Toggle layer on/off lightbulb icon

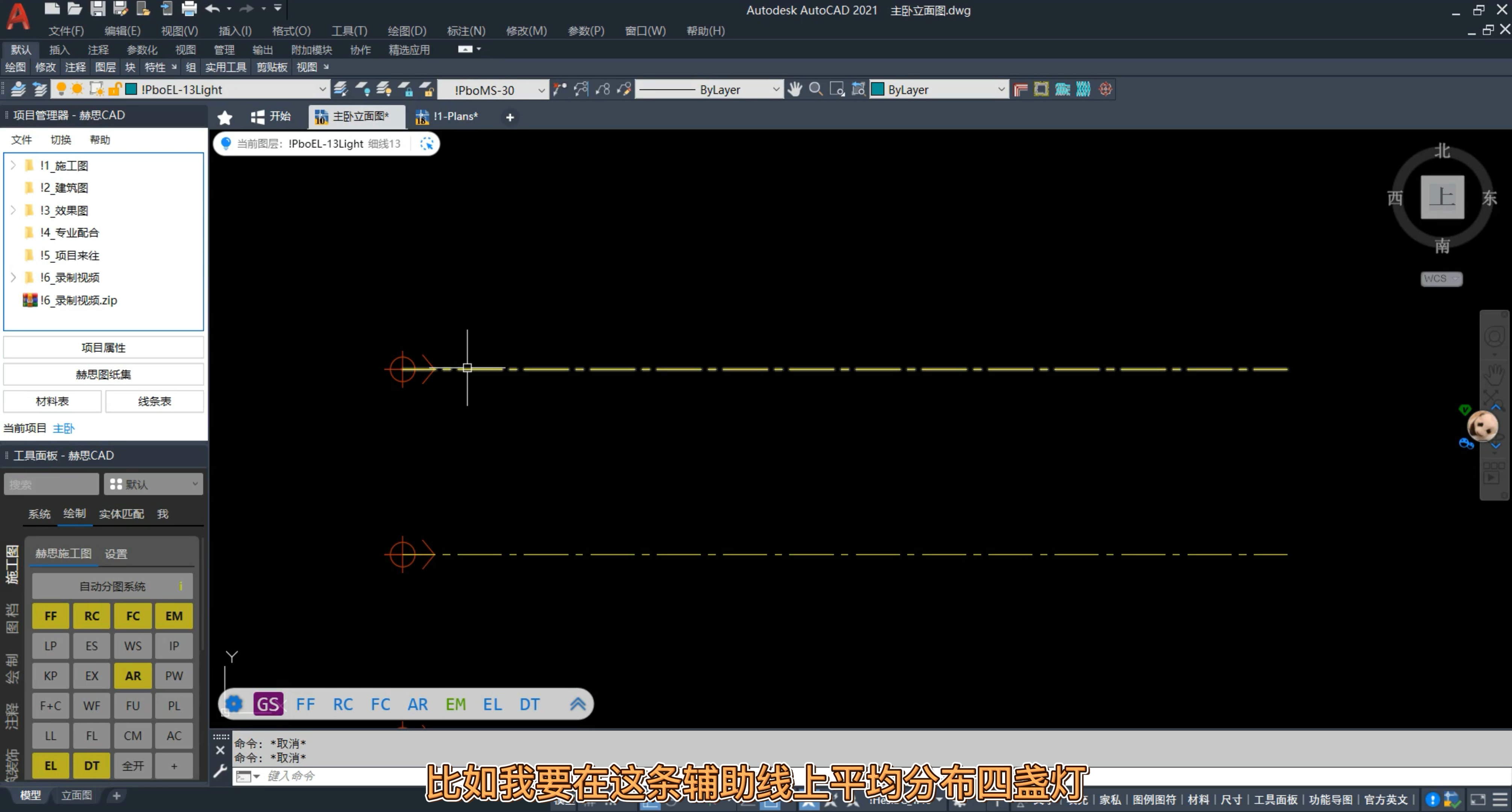(60, 89)
